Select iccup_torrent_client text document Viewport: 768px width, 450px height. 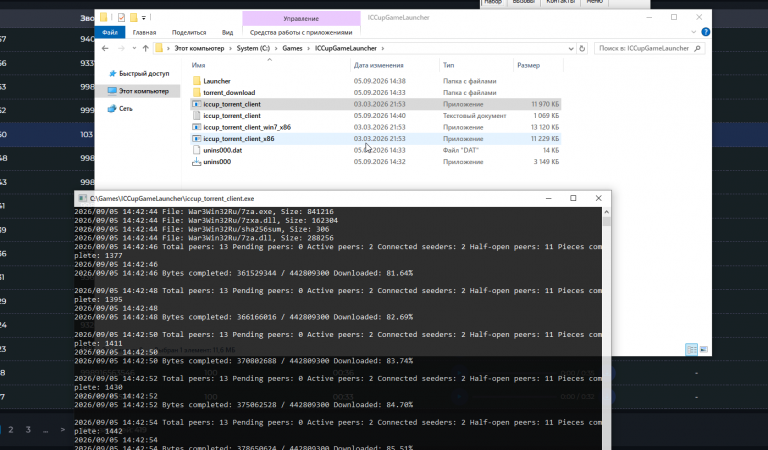point(232,116)
